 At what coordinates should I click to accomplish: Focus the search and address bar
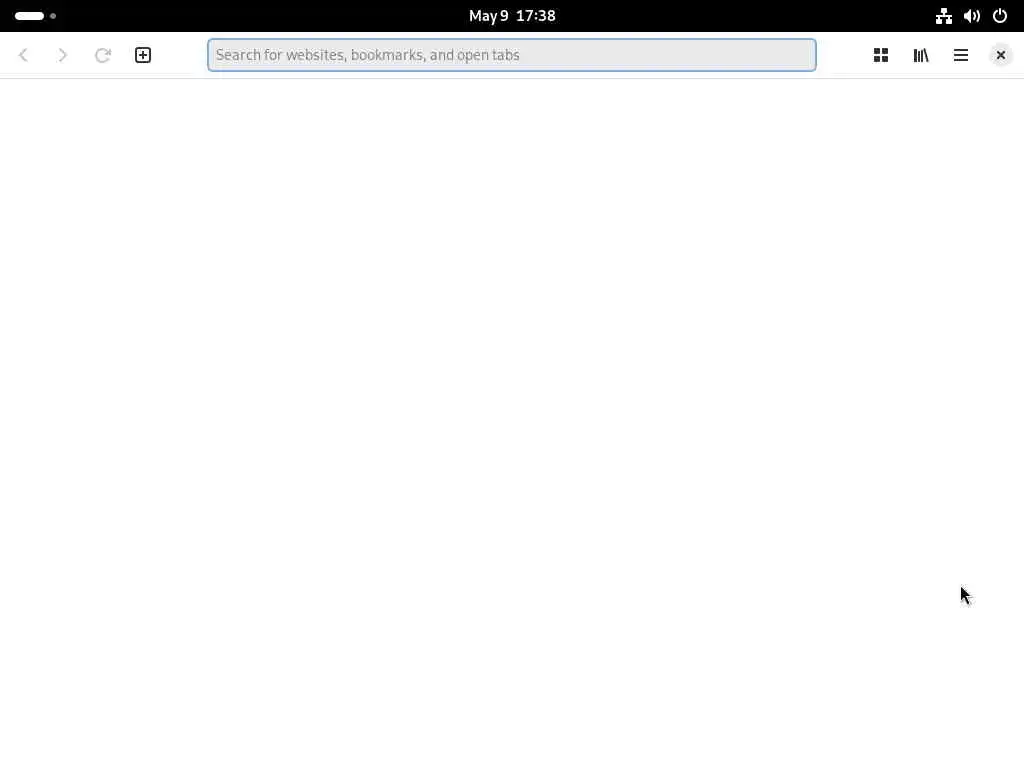512,55
